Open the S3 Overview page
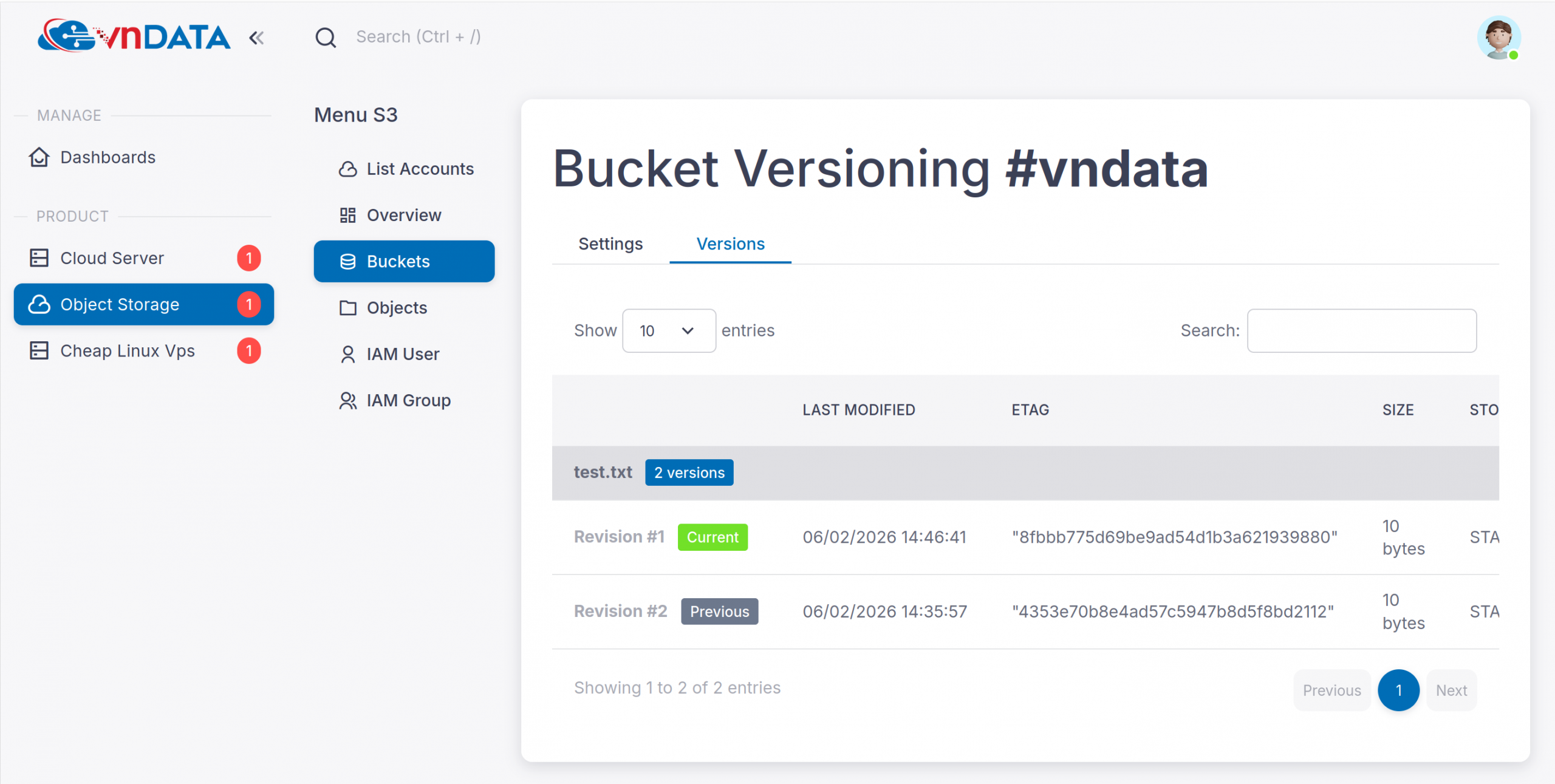Screen dimensions: 1555x784 [x=403, y=215]
